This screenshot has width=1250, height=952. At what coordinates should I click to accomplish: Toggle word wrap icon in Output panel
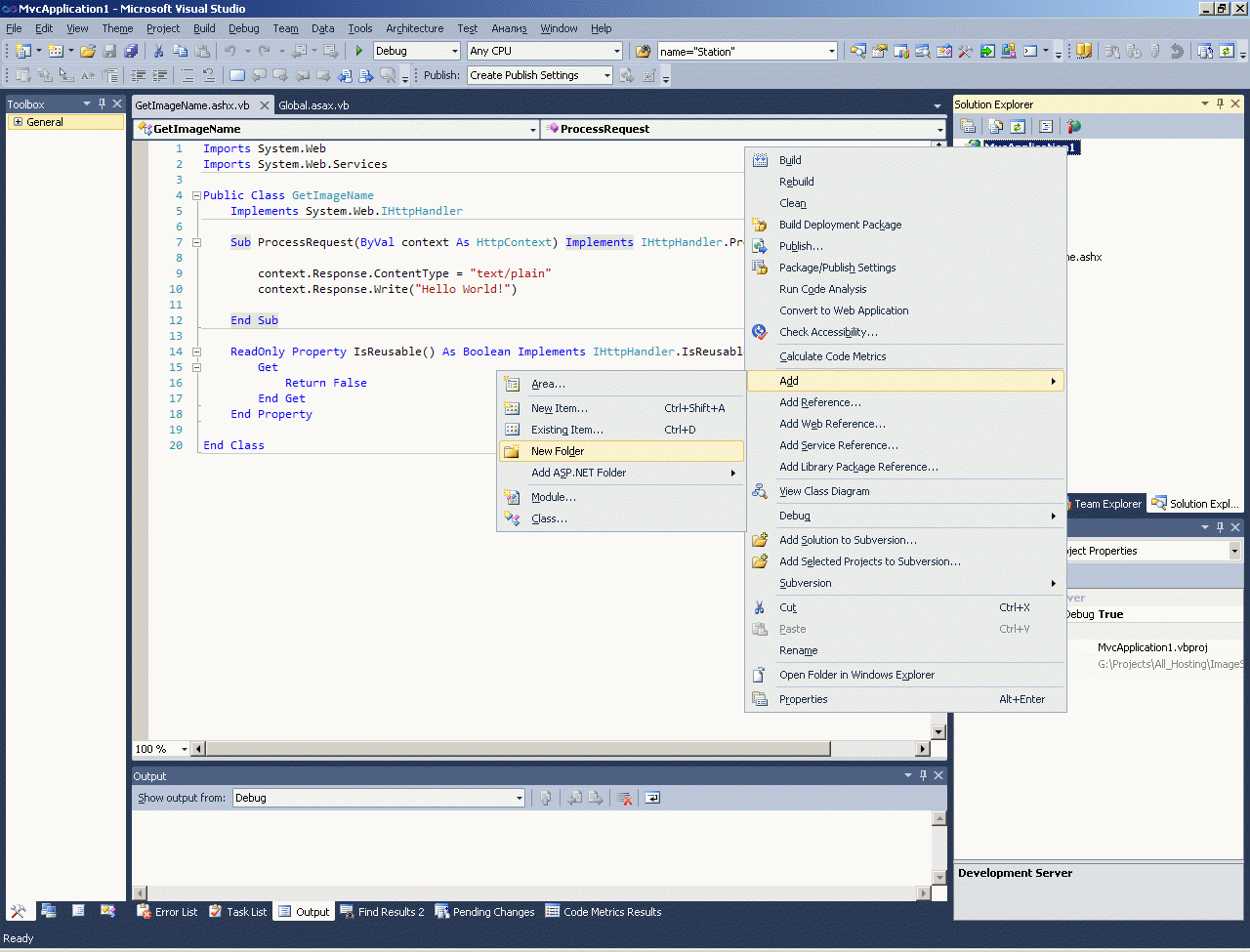[x=652, y=798]
